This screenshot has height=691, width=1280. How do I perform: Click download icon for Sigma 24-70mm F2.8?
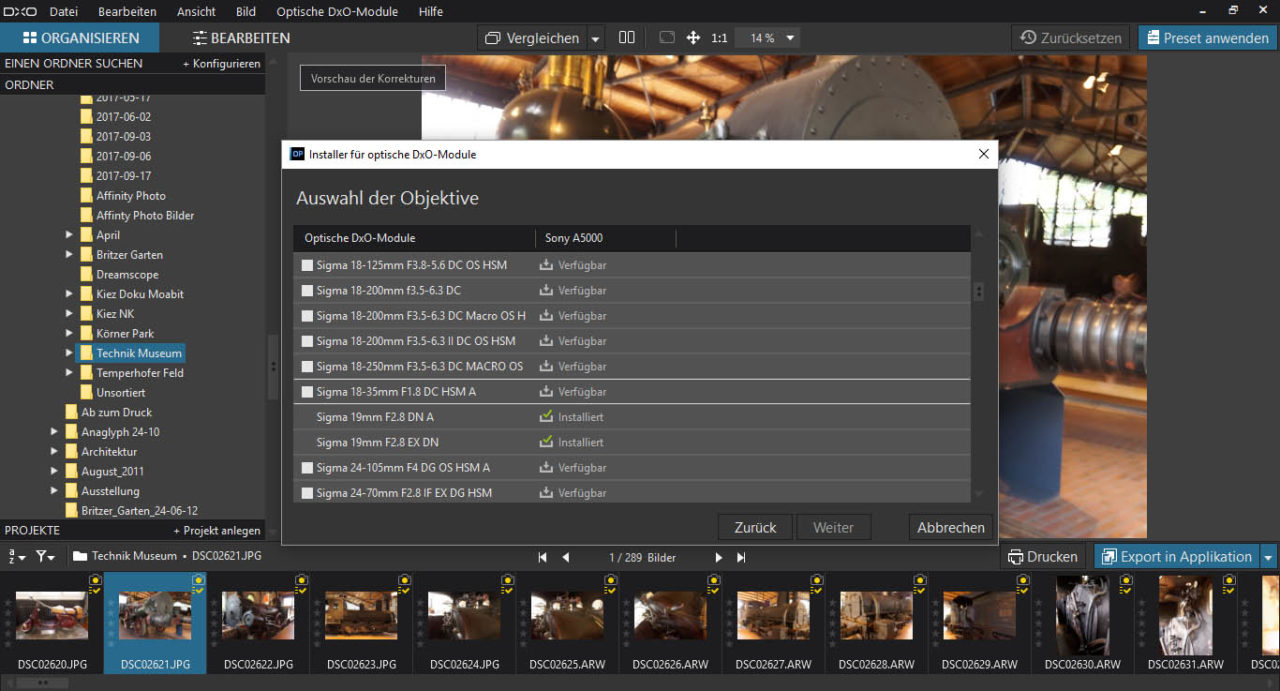pyautogui.click(x=546, y=493)
